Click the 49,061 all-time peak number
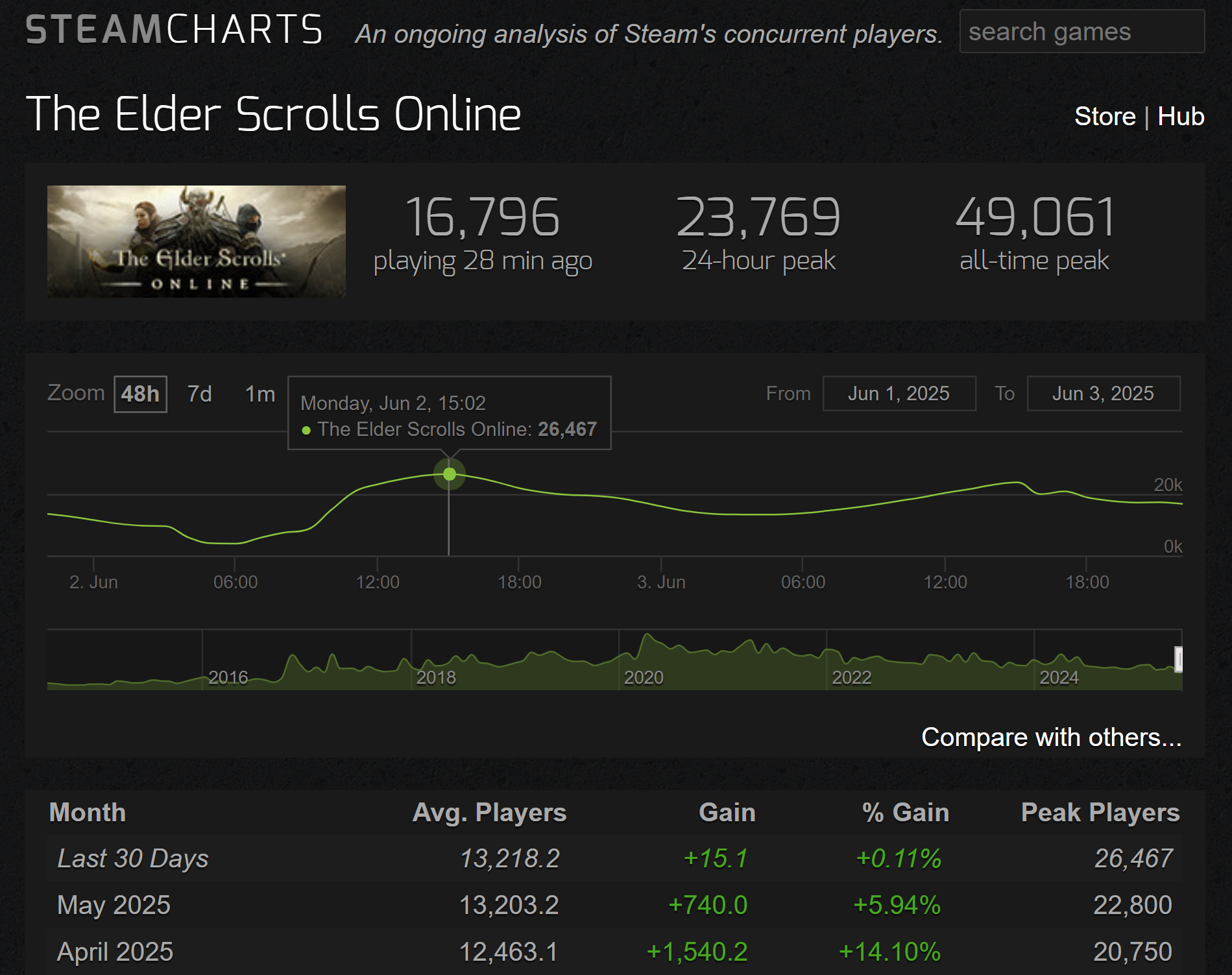1232x975 pixels. point(1035,217)
